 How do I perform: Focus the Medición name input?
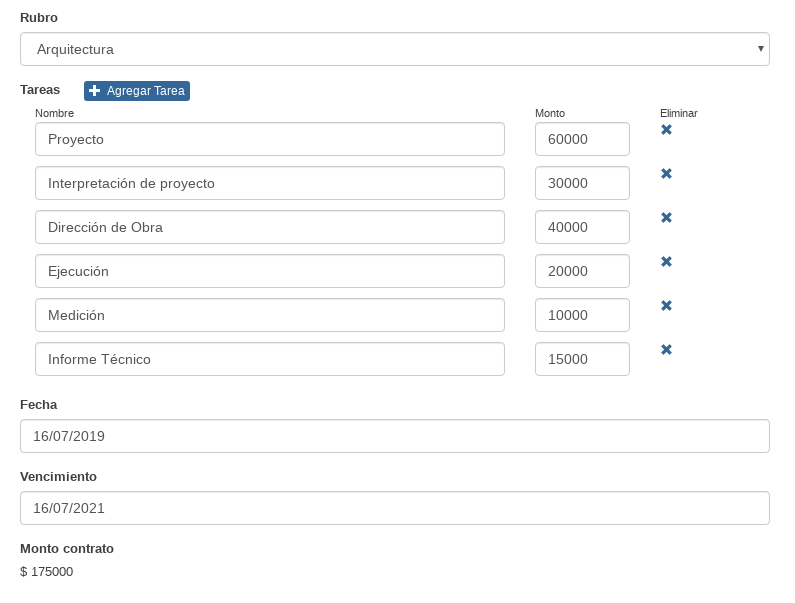pyautogui.click(x=269, y=315)
